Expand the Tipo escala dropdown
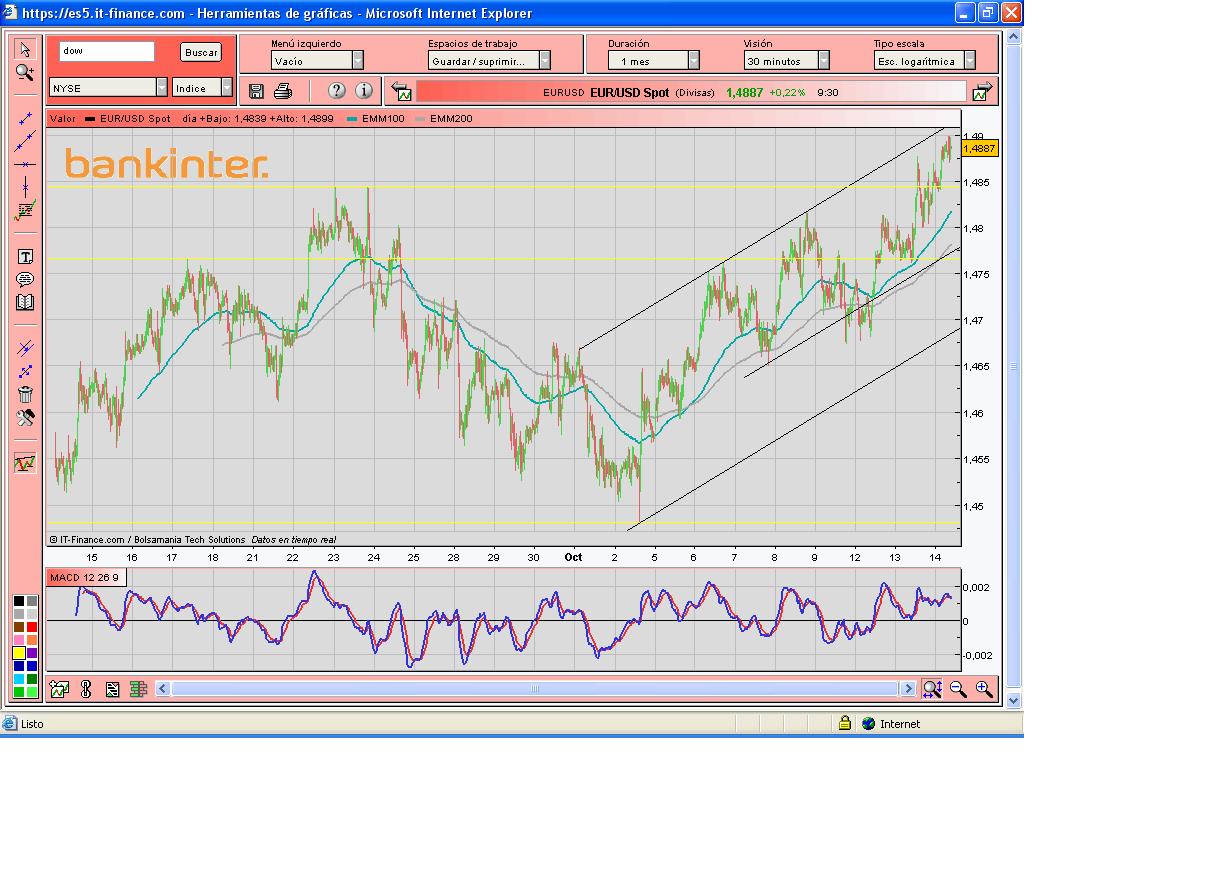 point(924,61)
